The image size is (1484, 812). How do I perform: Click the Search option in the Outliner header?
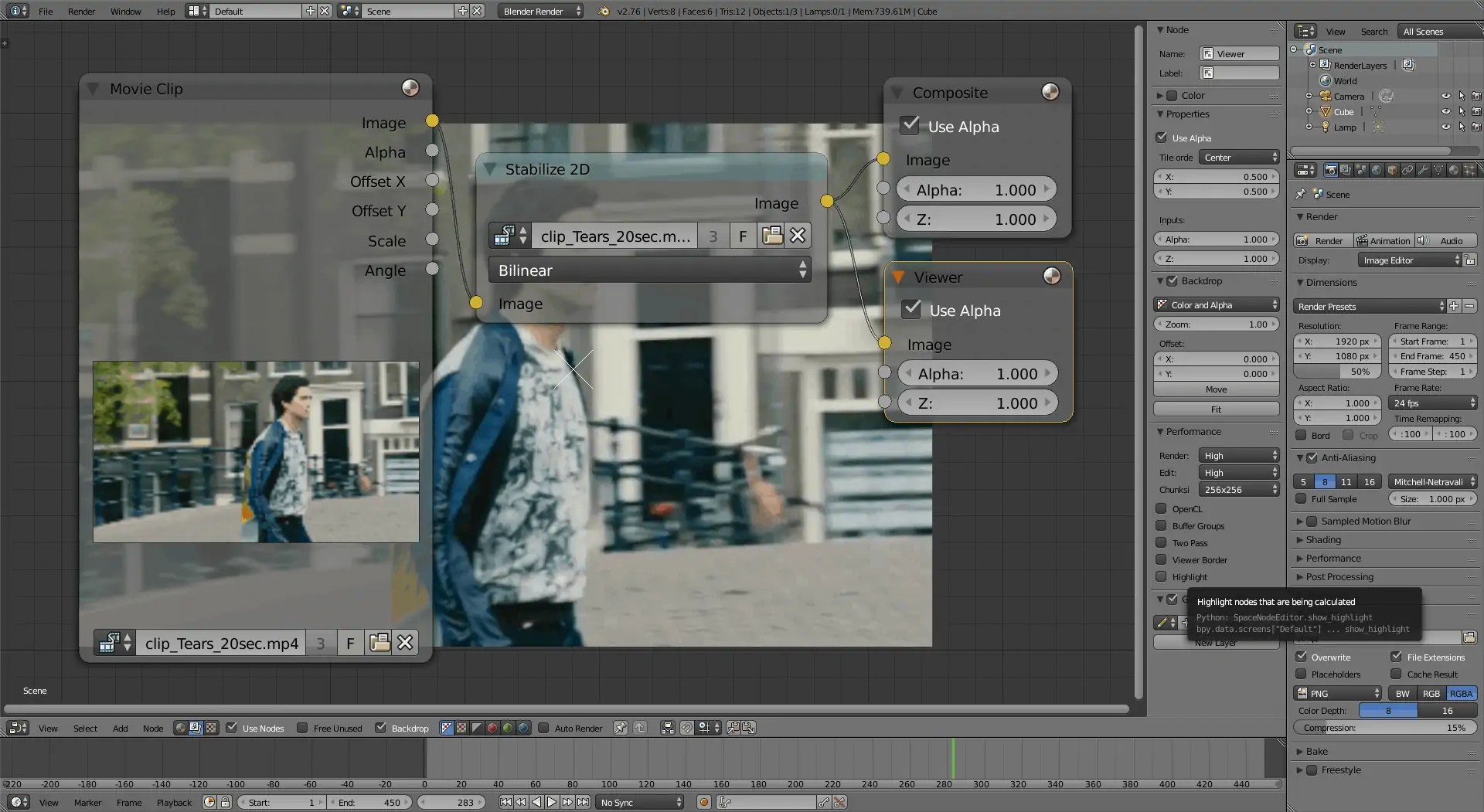point(1373,31)
